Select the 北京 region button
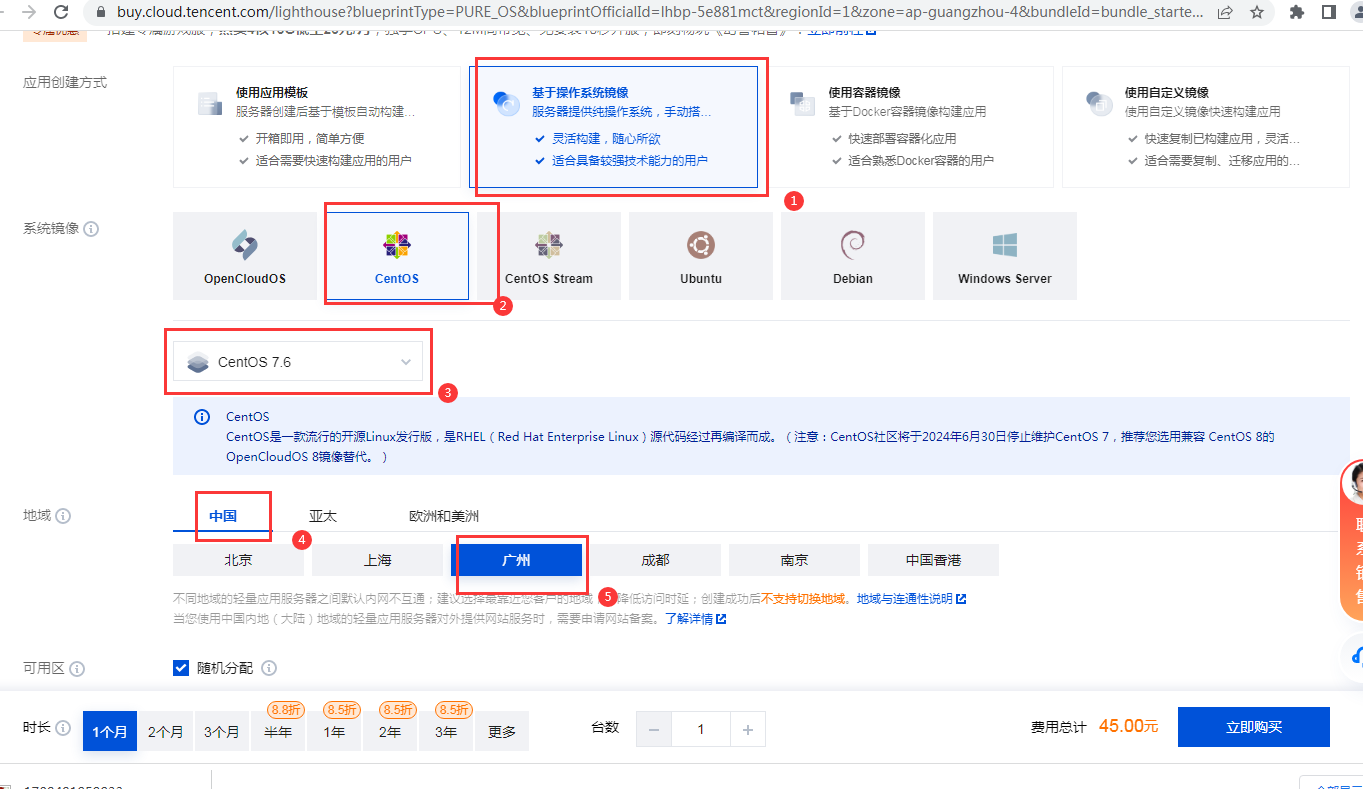 pyautogui.click(x=238, y=560)
